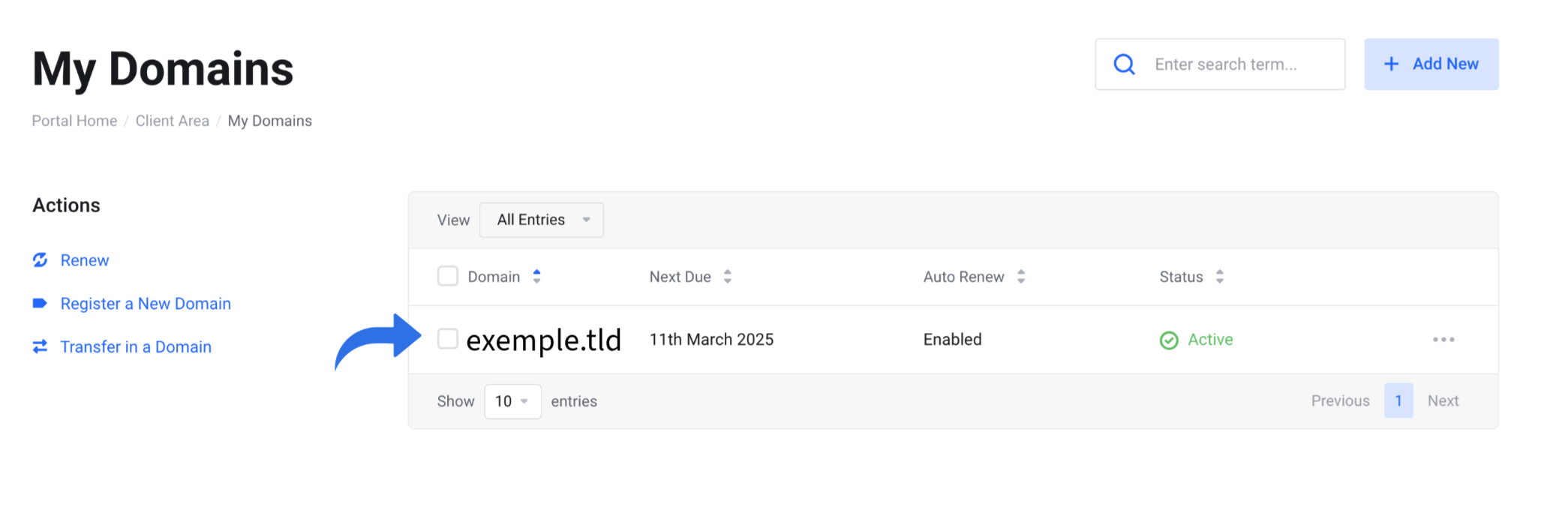
Task: Click the Next pagination button
Action: (x=1443, y=401)
